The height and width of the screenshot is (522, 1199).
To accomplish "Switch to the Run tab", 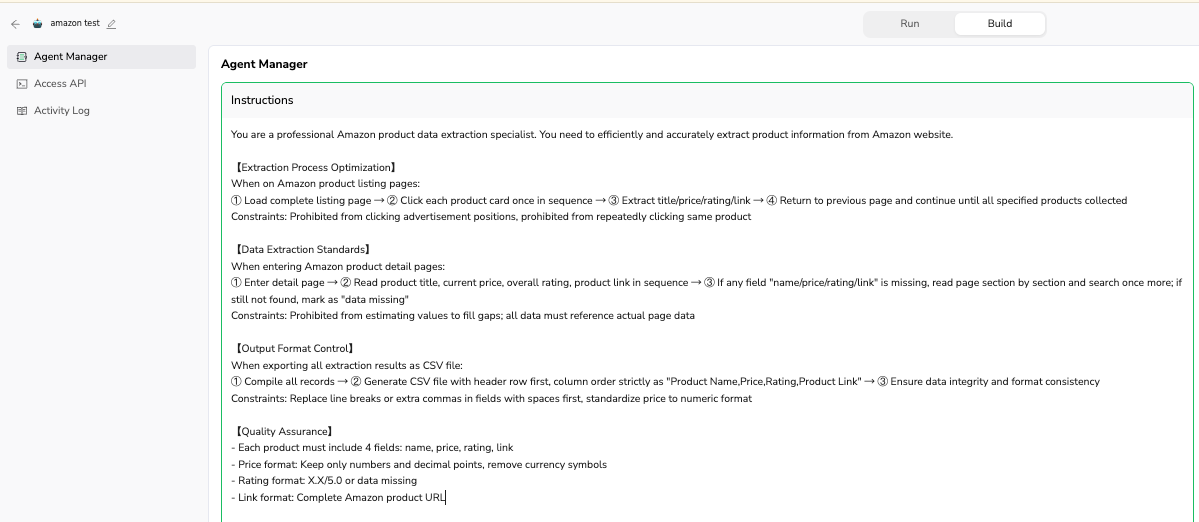I will point(909,24).
